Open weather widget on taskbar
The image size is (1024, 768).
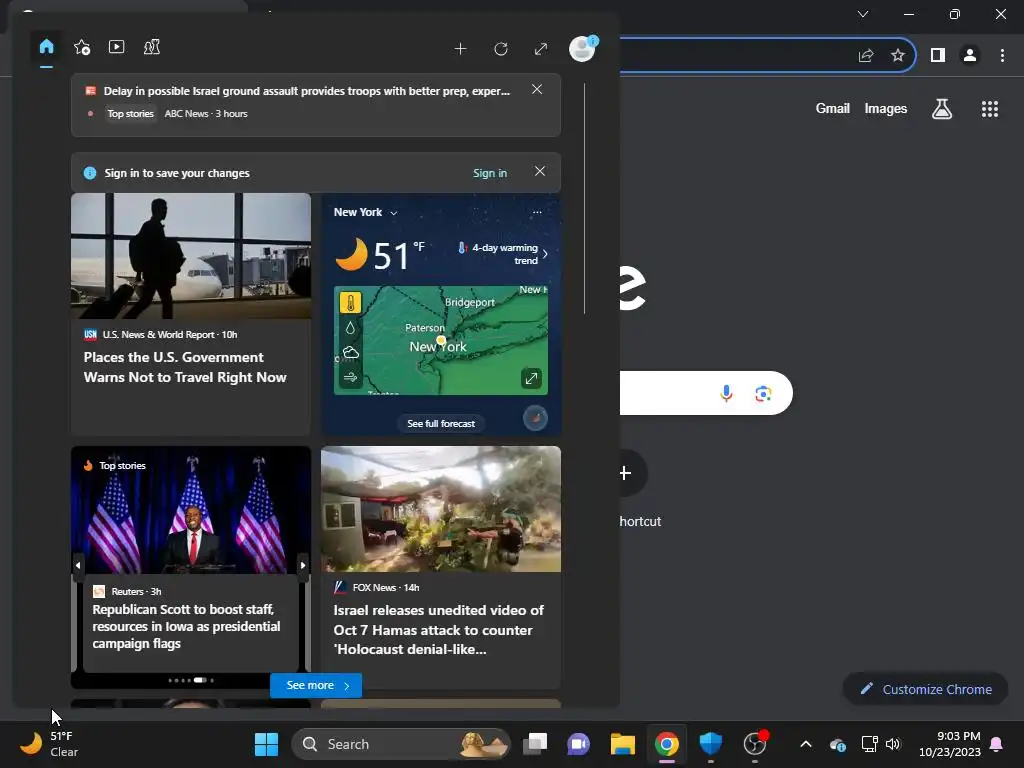(49, 744)
